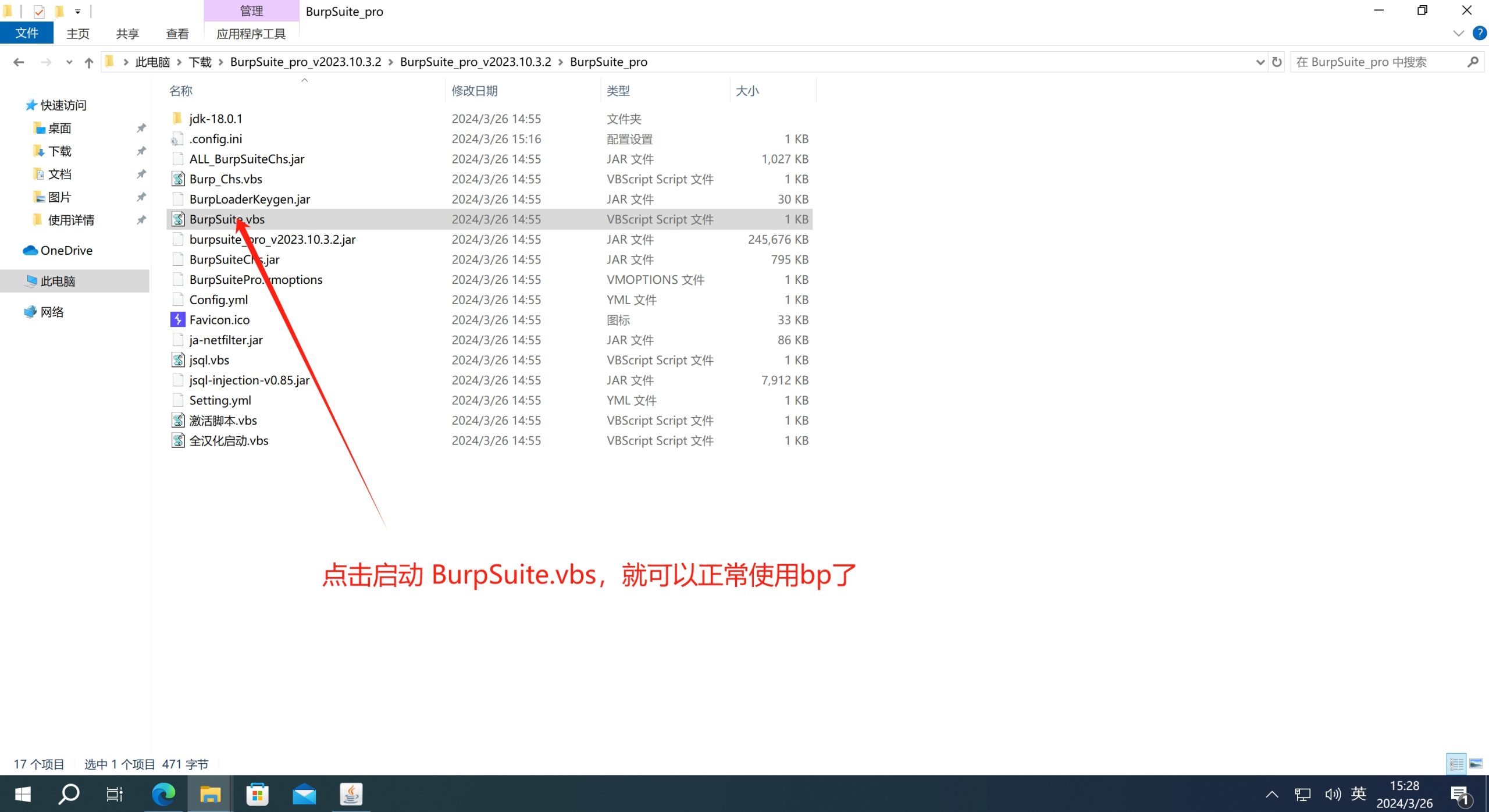Open 快速访问 in navigation pane
1489x812 pixels.
pos(63,105)
